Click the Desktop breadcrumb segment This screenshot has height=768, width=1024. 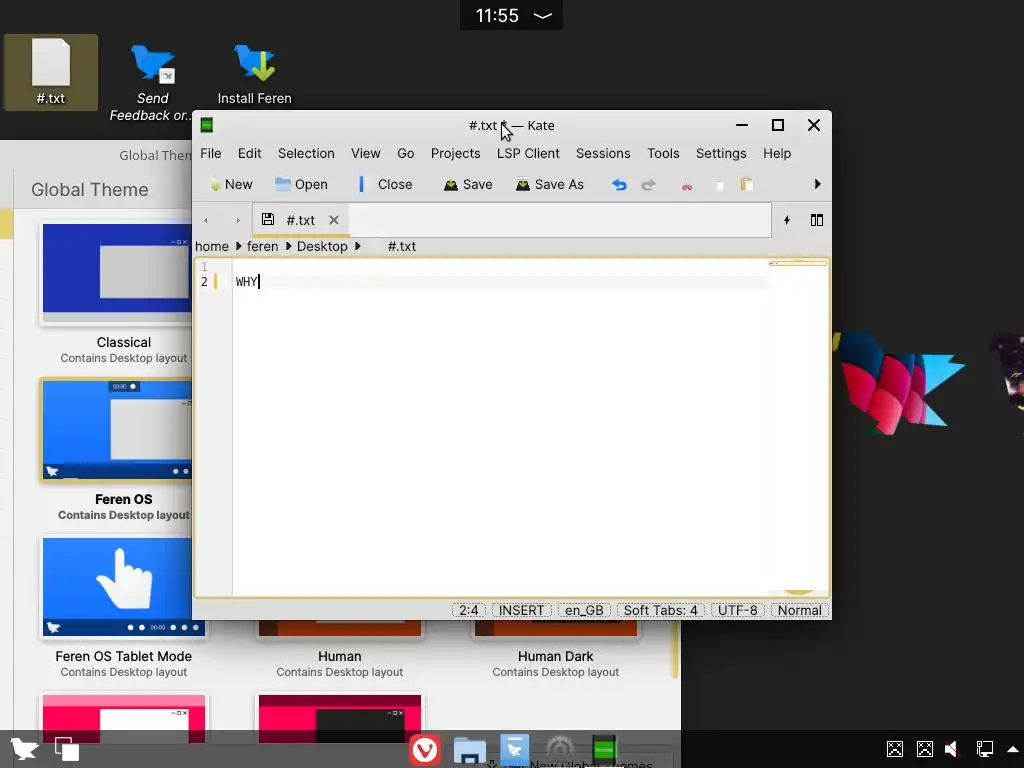(x=322, y=246)
